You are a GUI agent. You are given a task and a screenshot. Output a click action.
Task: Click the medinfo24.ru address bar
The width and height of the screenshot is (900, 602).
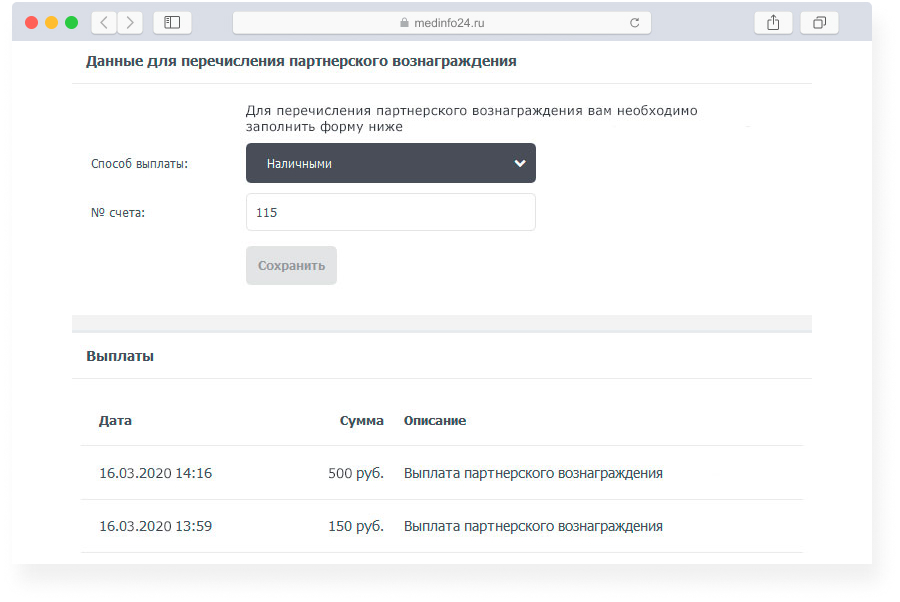pos(442,23)
